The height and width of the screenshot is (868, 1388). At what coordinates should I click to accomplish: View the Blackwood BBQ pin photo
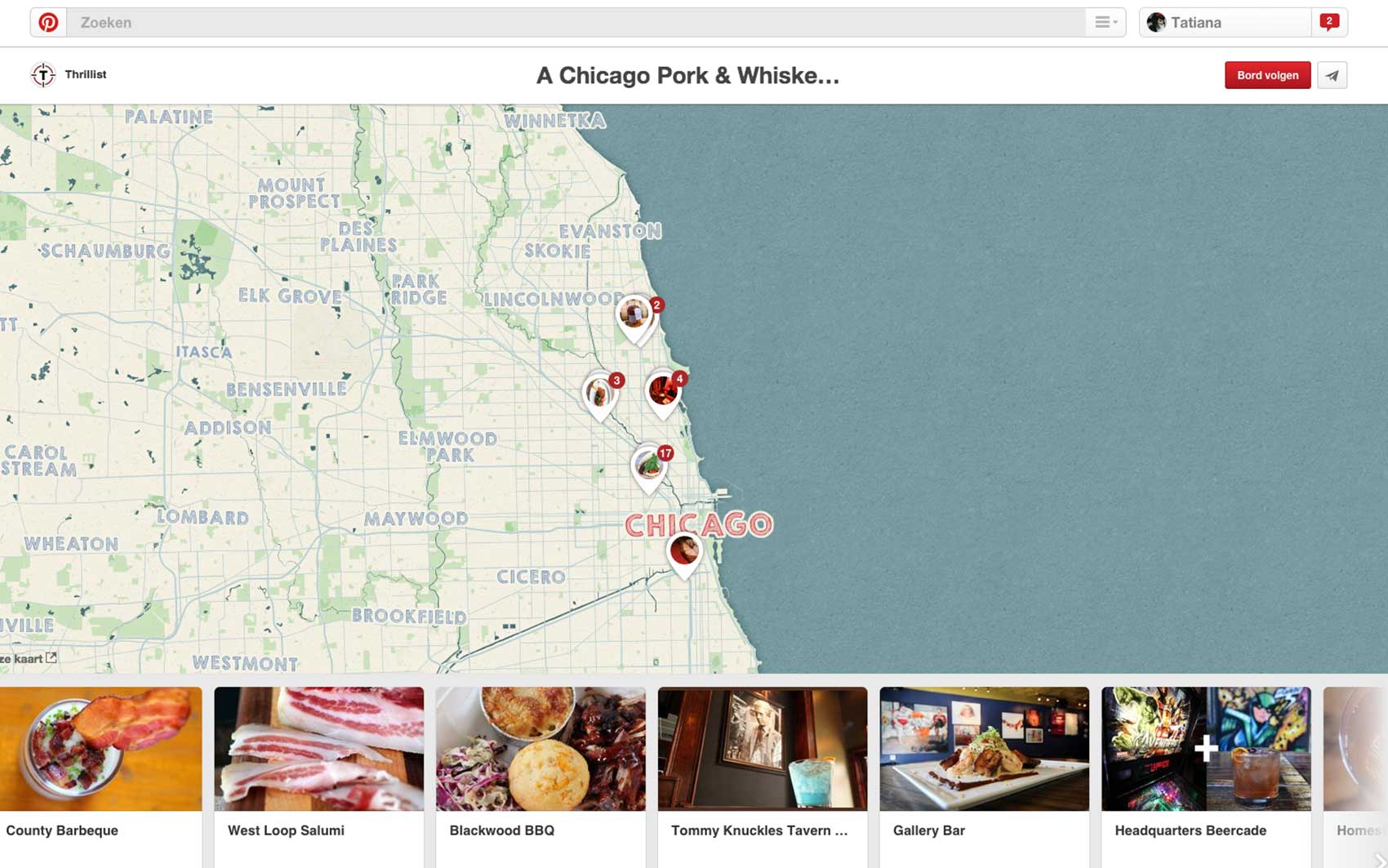click(541, 749)
